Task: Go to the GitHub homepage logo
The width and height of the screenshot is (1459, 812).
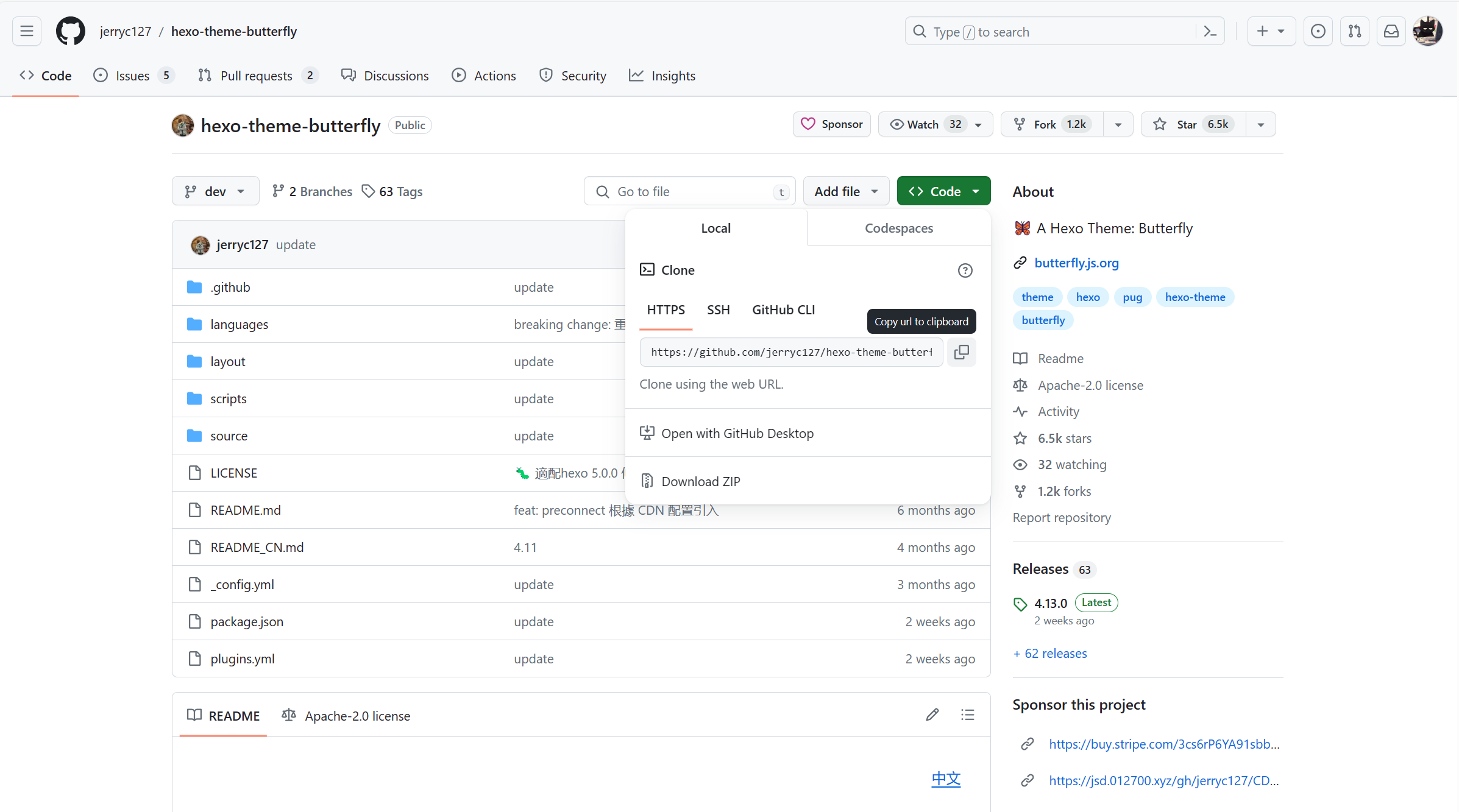Action: pyautogui.click(x=71, y=31)
